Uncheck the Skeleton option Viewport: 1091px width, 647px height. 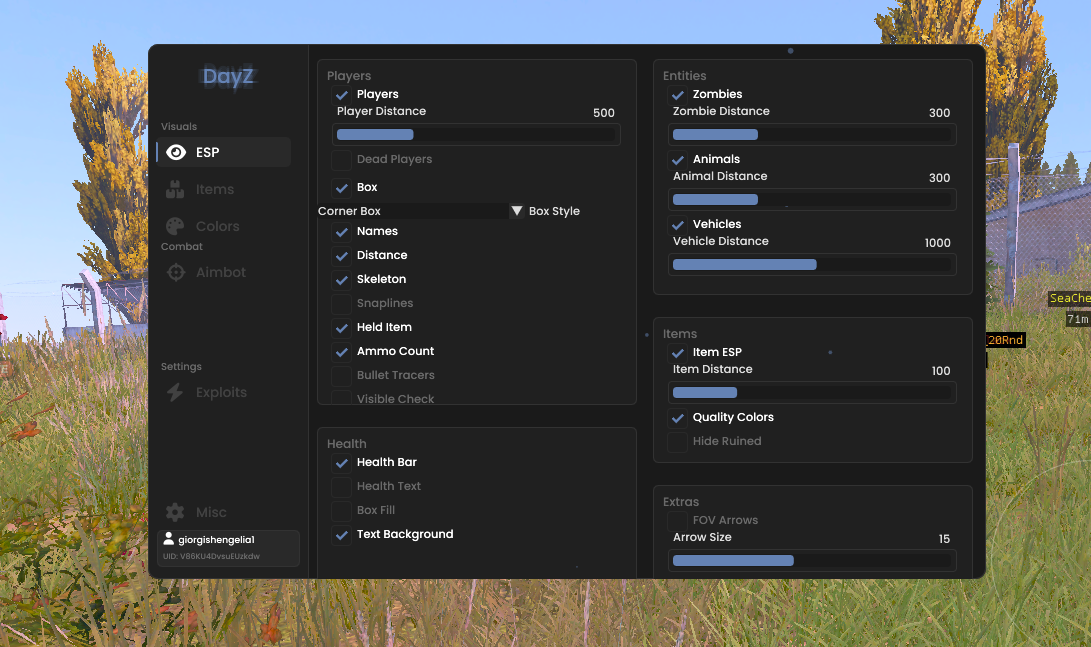(341, 280)
